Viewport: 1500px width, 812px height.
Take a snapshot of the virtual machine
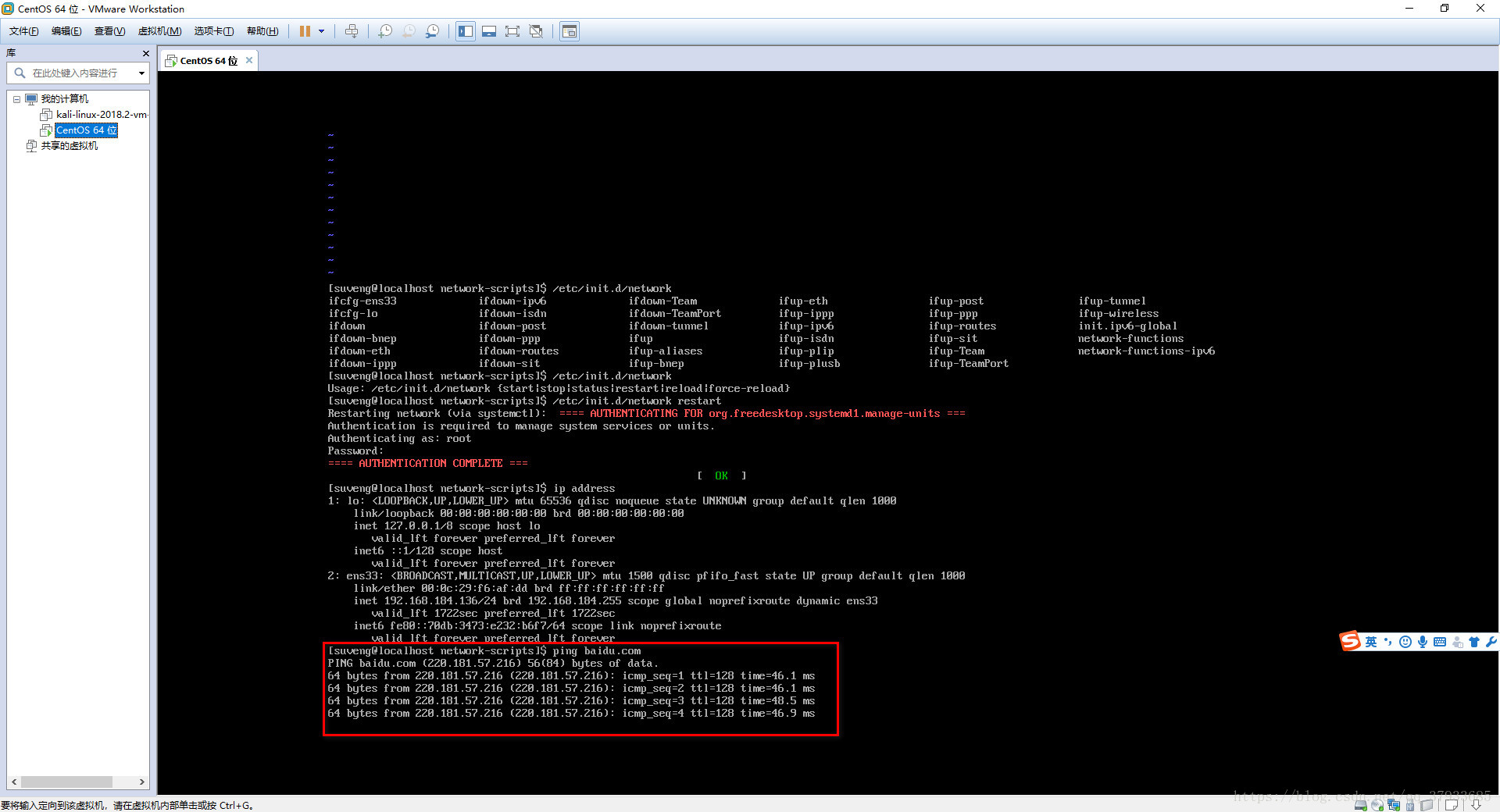(x=385, y=31)
